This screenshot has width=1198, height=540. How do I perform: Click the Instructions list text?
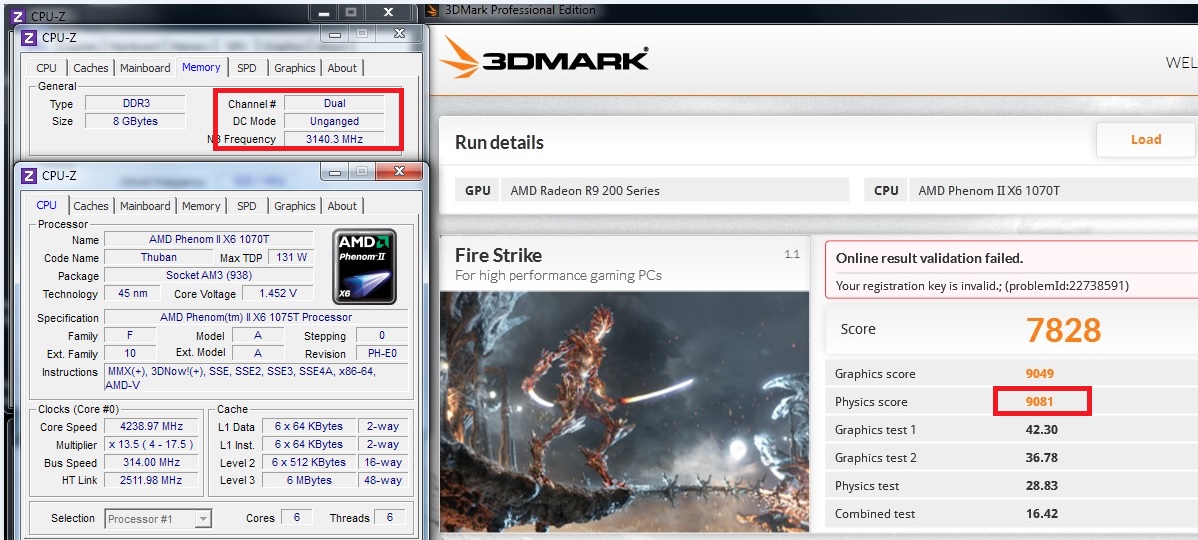pyautogui.click(x=256, y=379)
